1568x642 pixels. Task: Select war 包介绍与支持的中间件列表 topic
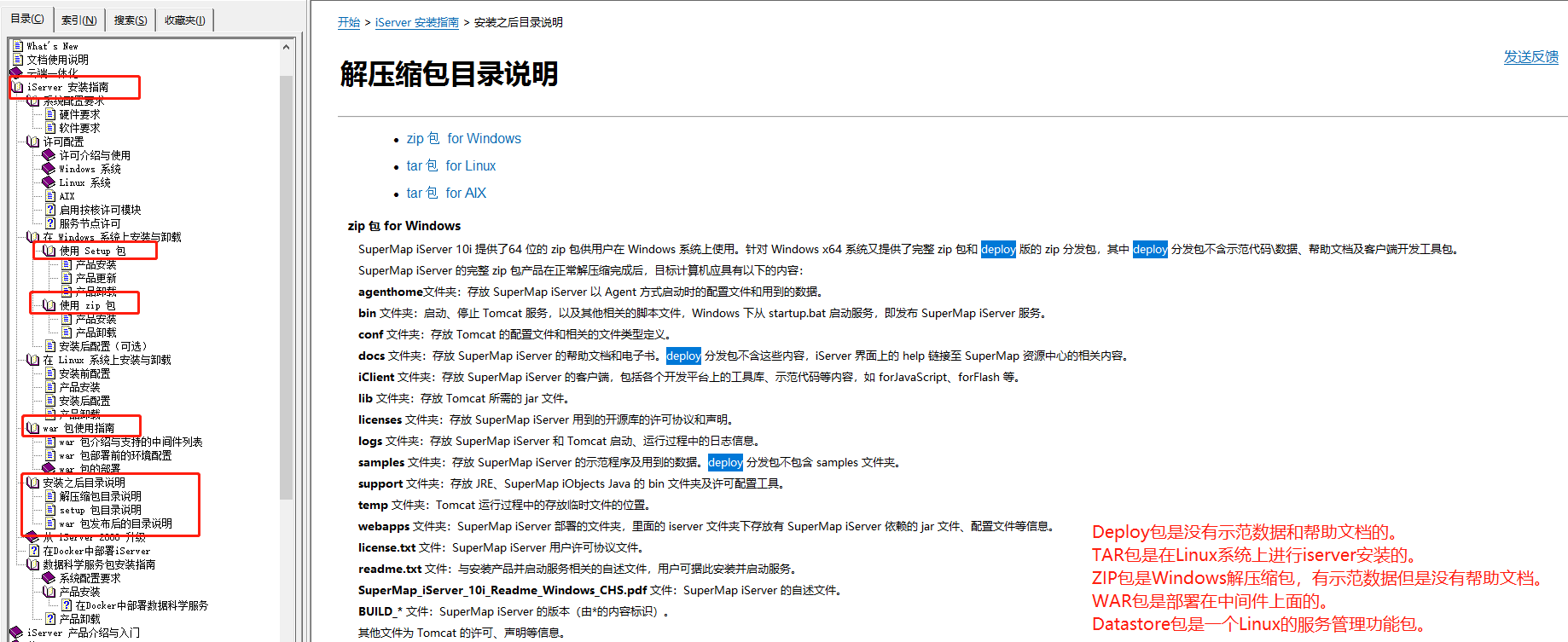(x=131, y=442)
